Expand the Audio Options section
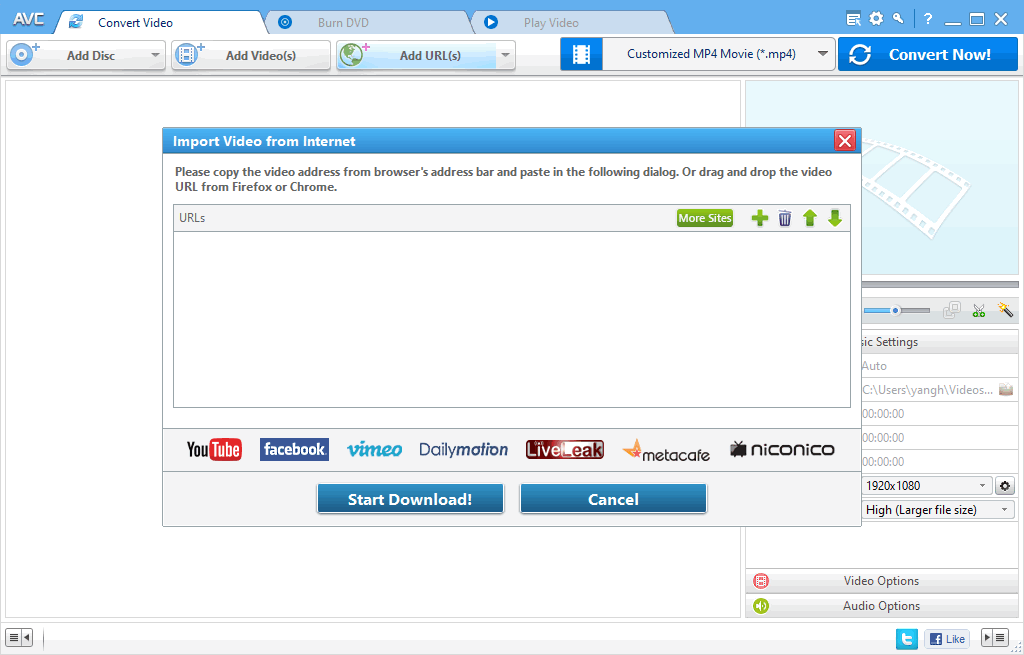The height and width of the screenshot is (655, 1024). [x=882, y=606]
